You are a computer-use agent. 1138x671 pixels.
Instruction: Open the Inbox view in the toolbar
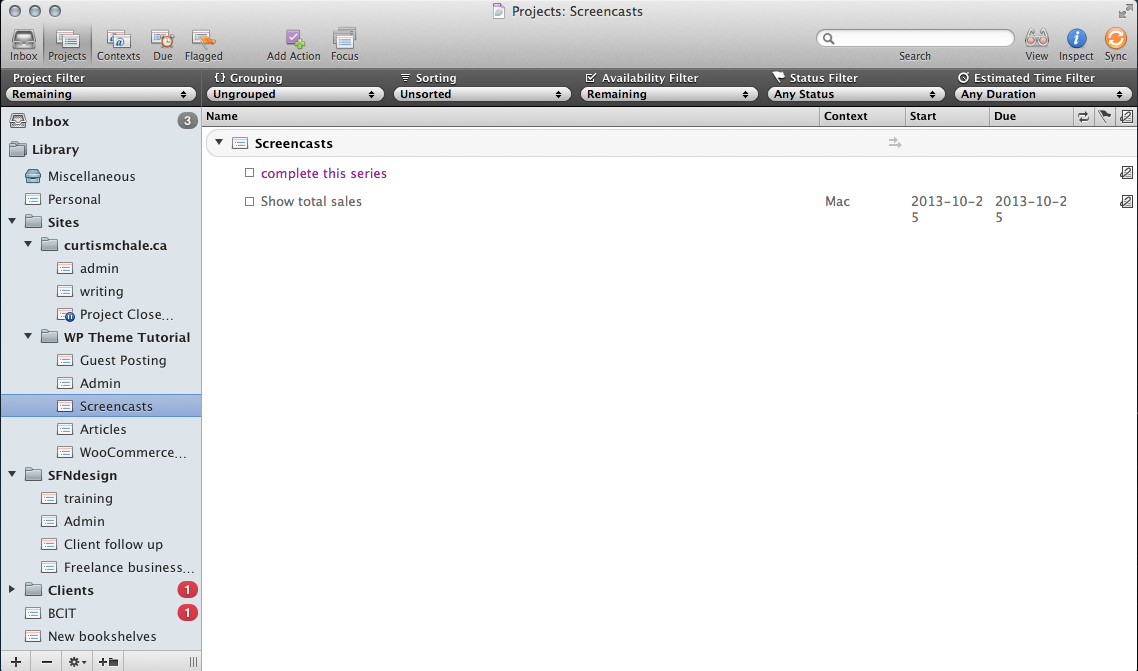point(23,40)
